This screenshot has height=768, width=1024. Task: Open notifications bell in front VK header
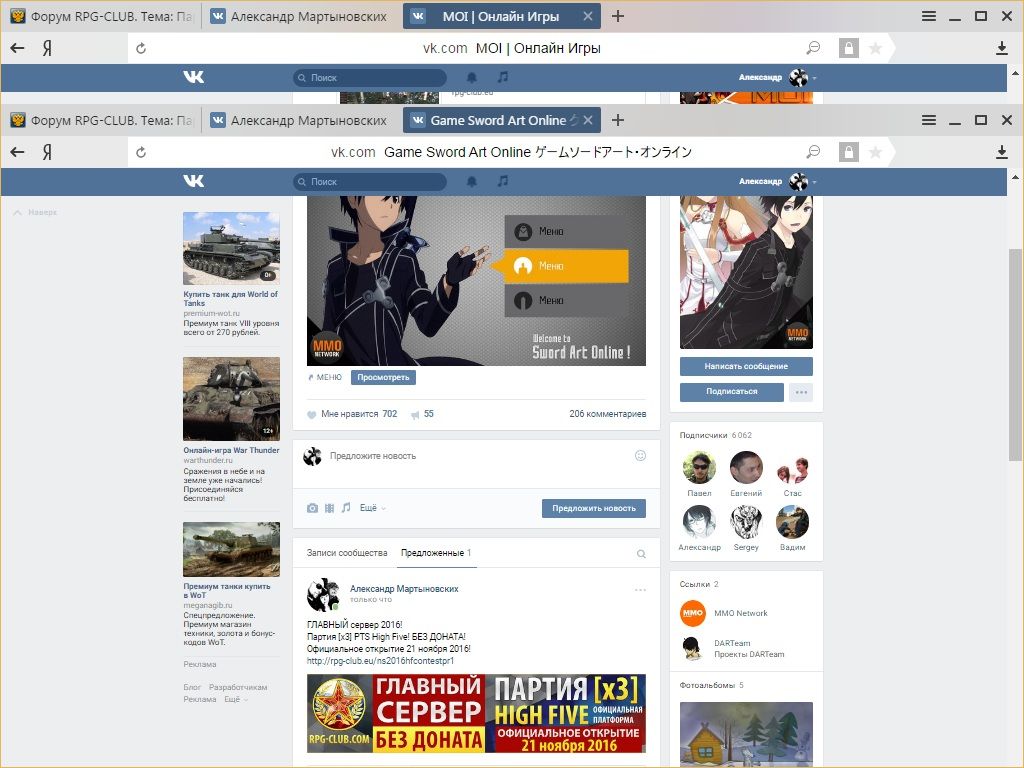click(472, 181)
